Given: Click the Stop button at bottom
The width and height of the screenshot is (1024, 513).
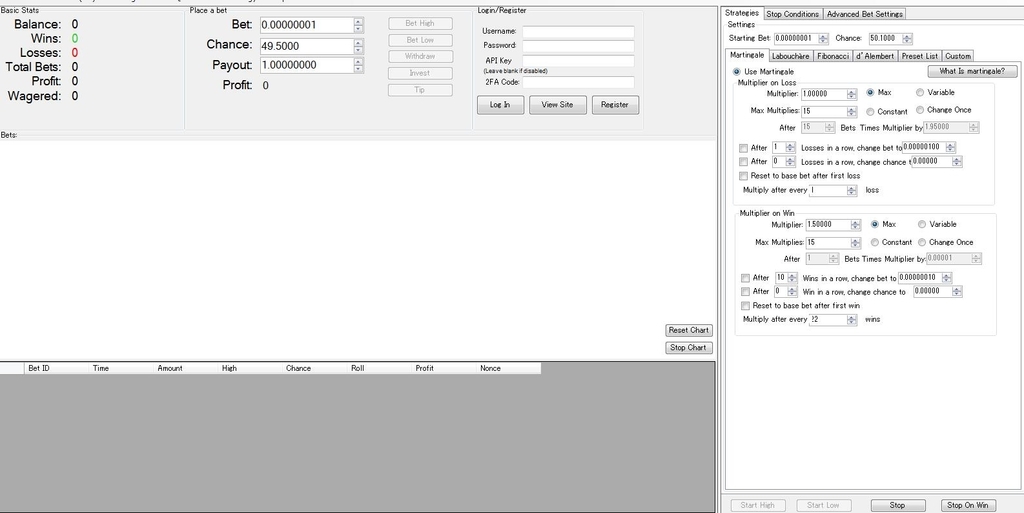Looking at the screenshot, I should pyautogui.click(x=897, y=505).
